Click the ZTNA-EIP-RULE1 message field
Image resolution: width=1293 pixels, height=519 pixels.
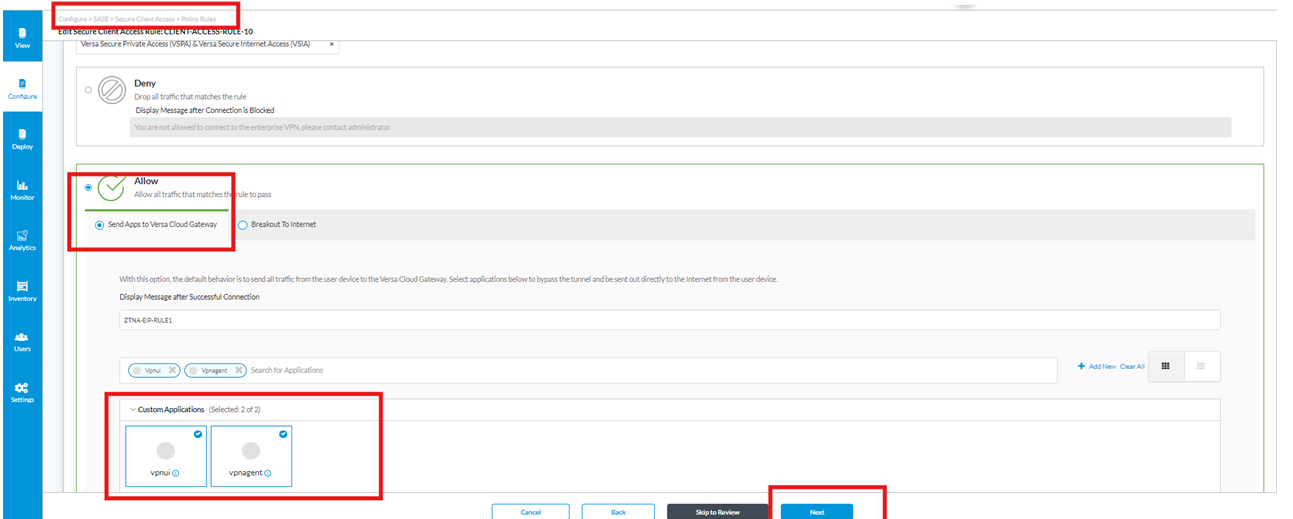[669, 320]
